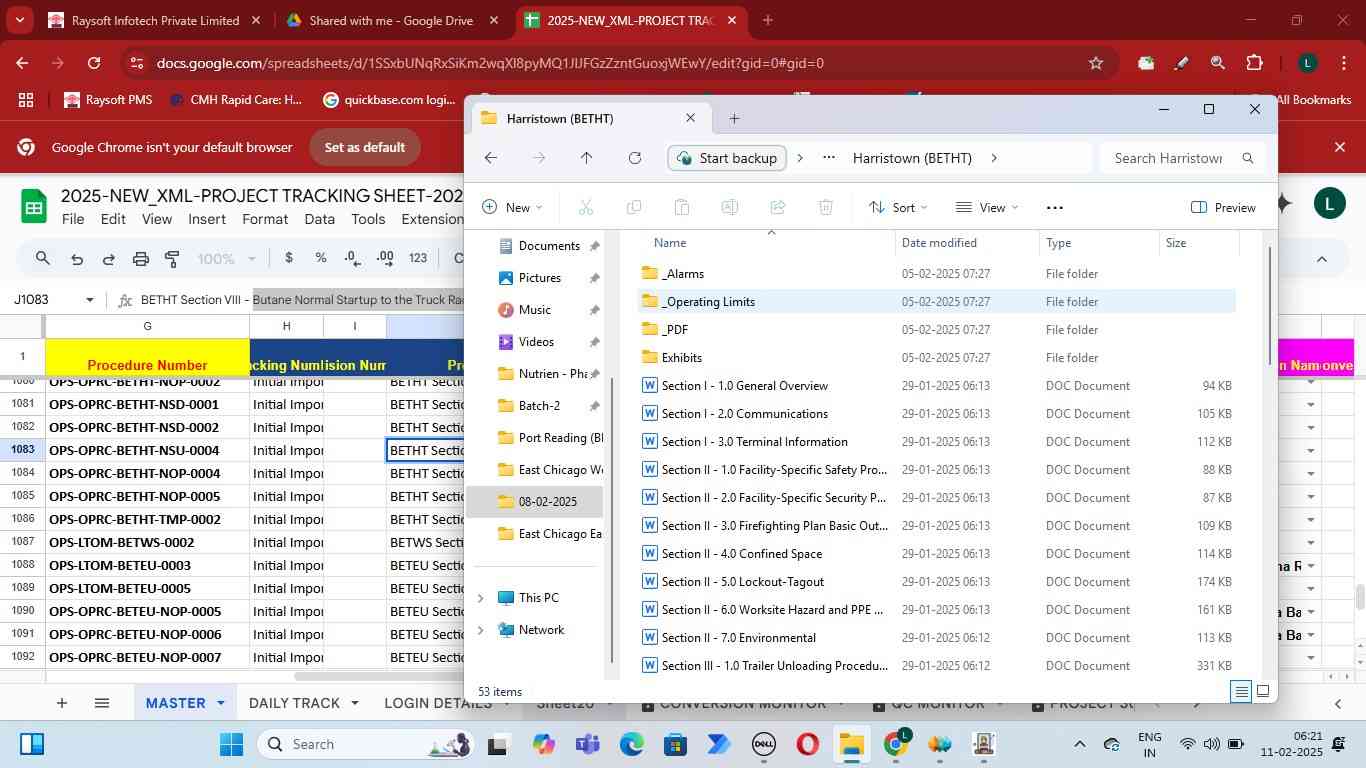Screen dimensions: 1366x768
Task: Expand This PC in navigation tree
Action: click(x=481, y=598)
